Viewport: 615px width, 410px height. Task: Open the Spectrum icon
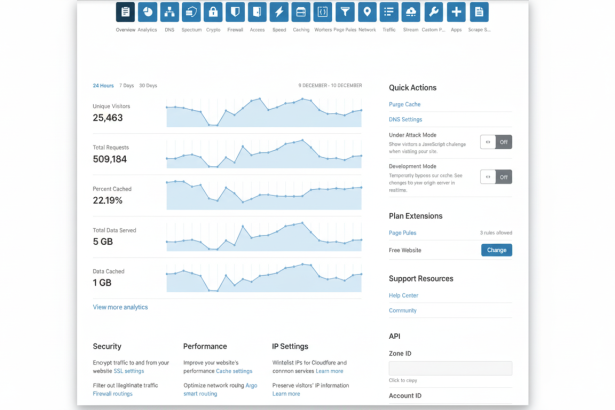coord(191,12)
